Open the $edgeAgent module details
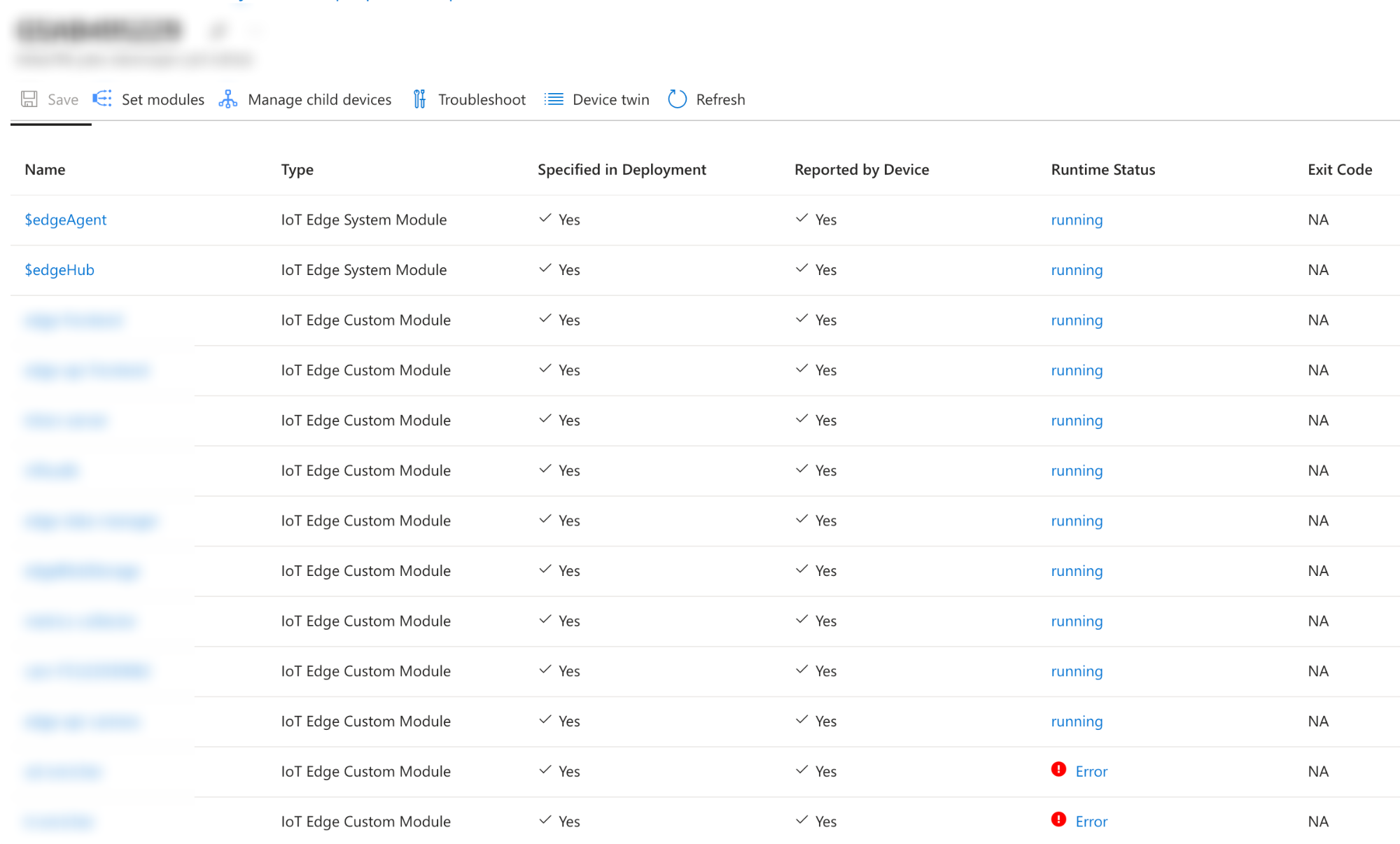1400x844 pixels. [x=65, y=219]
